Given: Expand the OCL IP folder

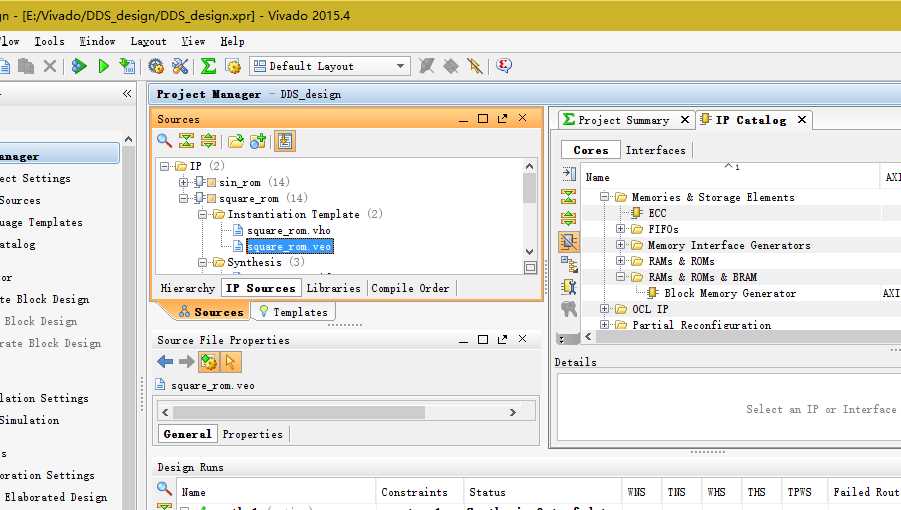Looking at the screenshot, I should coord(604,309).
